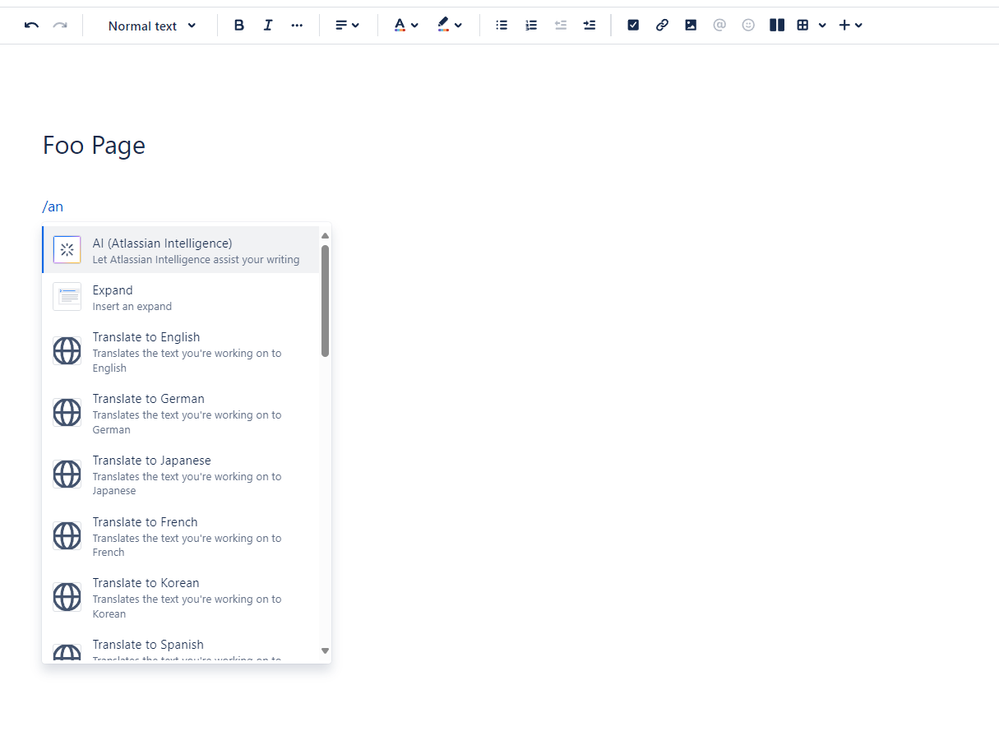999x741 pixels.
Task: Expand the highlight color chevron
Action: point(458,25)
